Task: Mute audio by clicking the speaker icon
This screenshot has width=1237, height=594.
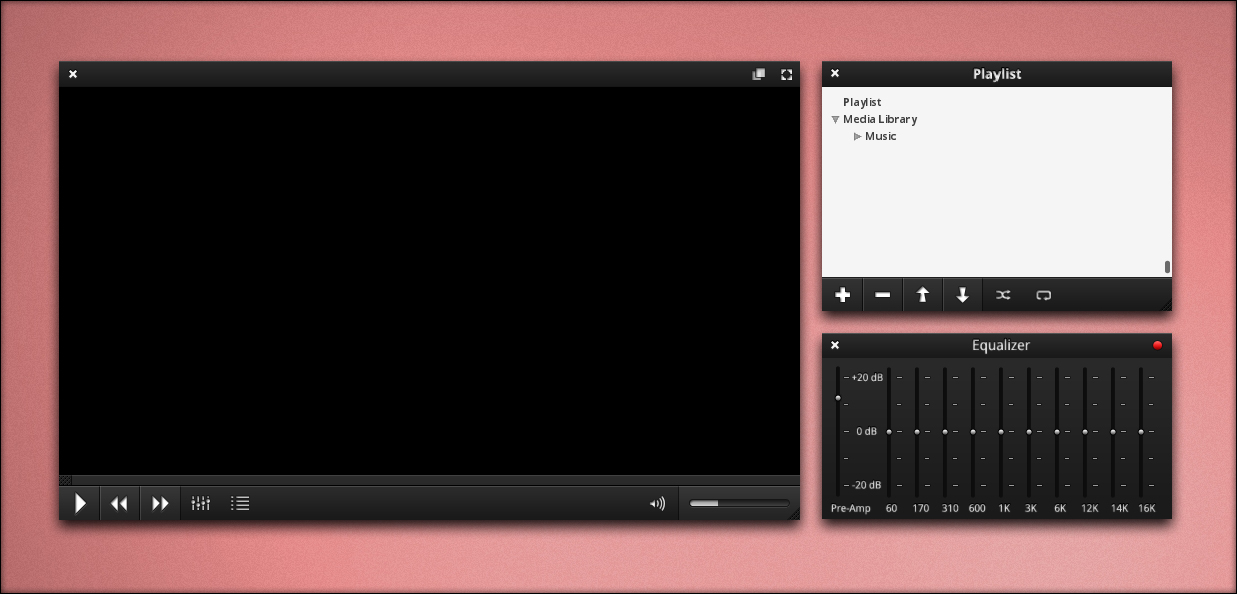Action: 657,503
